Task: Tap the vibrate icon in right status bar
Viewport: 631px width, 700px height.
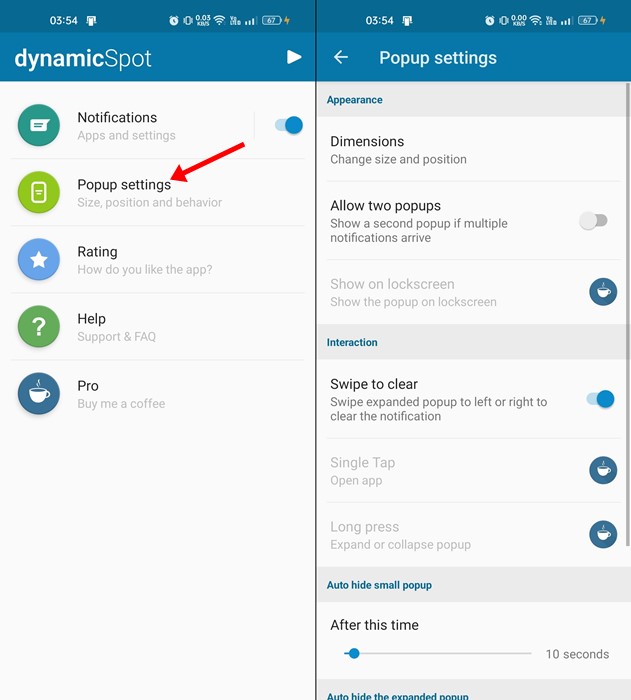Action: click(504, 21)
